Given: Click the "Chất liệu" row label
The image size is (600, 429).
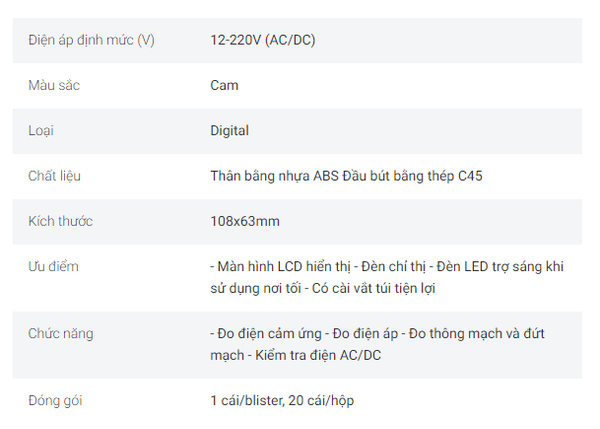Looking at the screenshot, I should (x=55, y=176).
